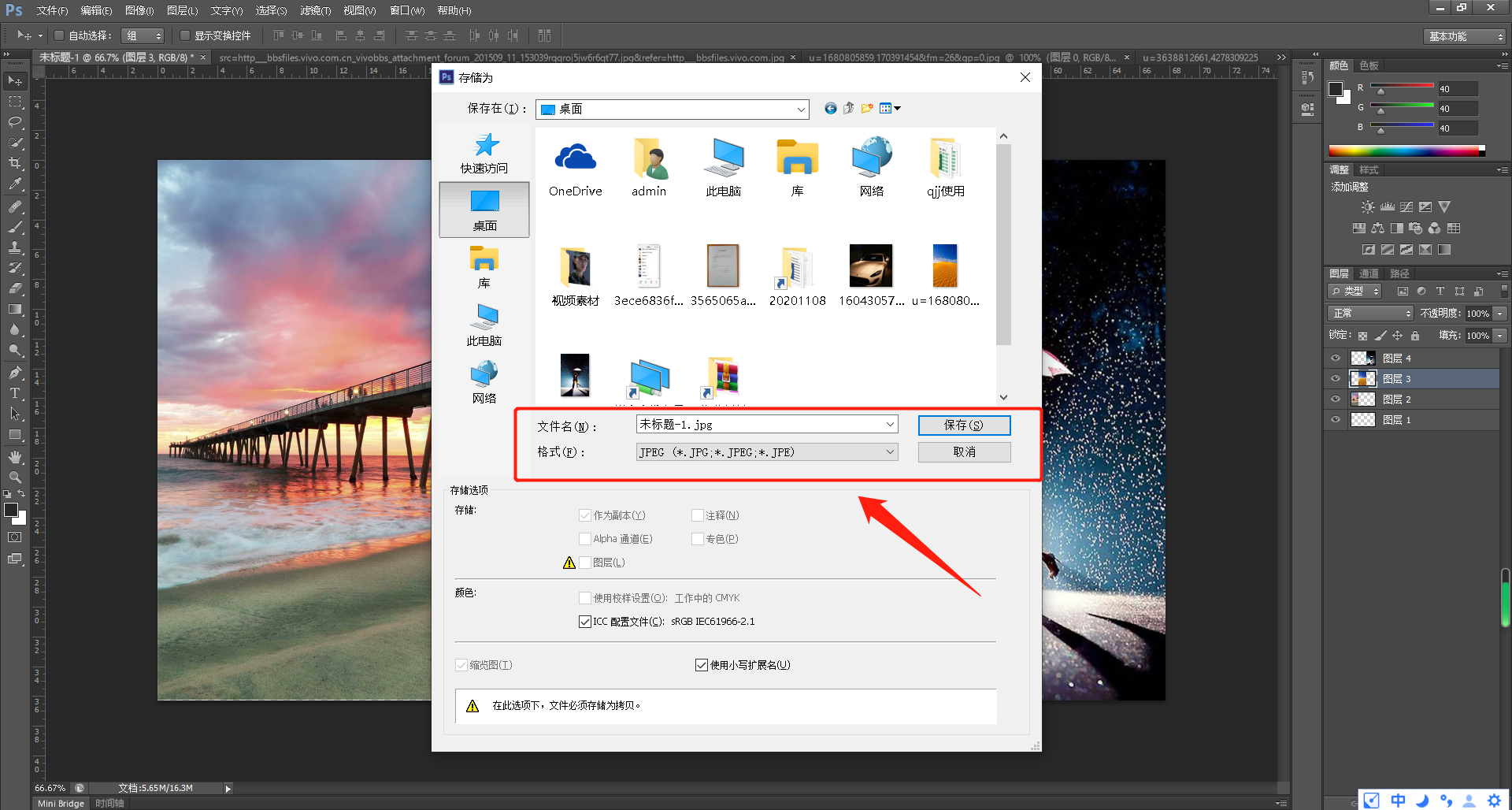The image size is (1512, 810).
Task: Select the Hand tool
Action: pos(15,457)
